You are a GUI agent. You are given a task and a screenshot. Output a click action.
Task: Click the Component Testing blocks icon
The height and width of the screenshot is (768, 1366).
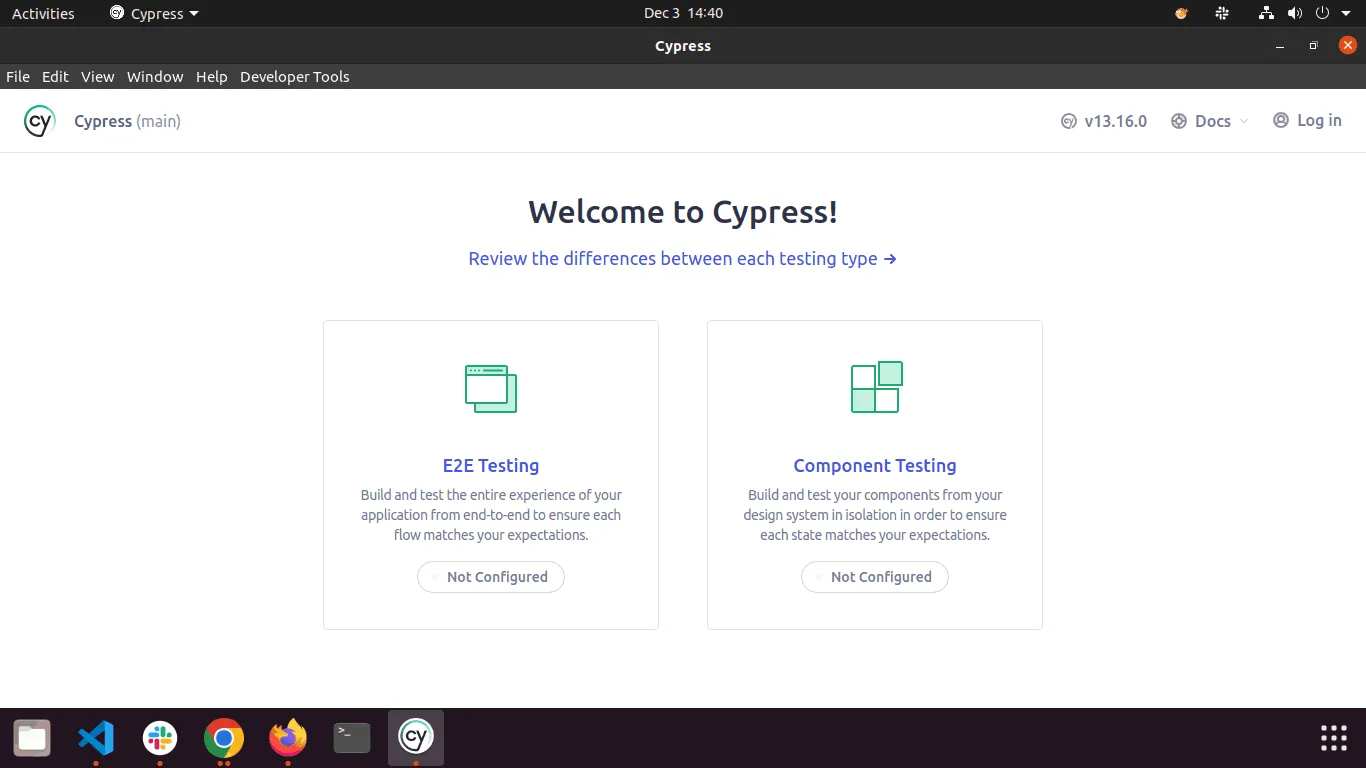(x=876, y=387)
